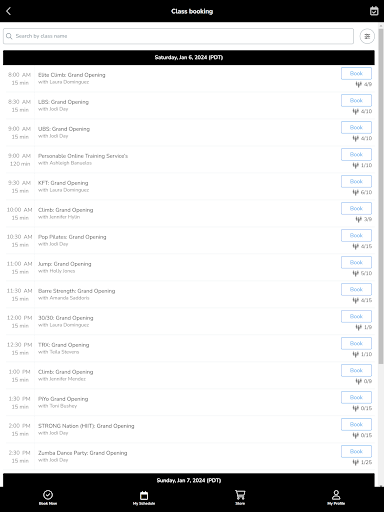Image resolution: width=384 pixels, height=512 pixels.
Task: Book the Elite Climb: Grand Opening class
Action: (x=356, y=73)
